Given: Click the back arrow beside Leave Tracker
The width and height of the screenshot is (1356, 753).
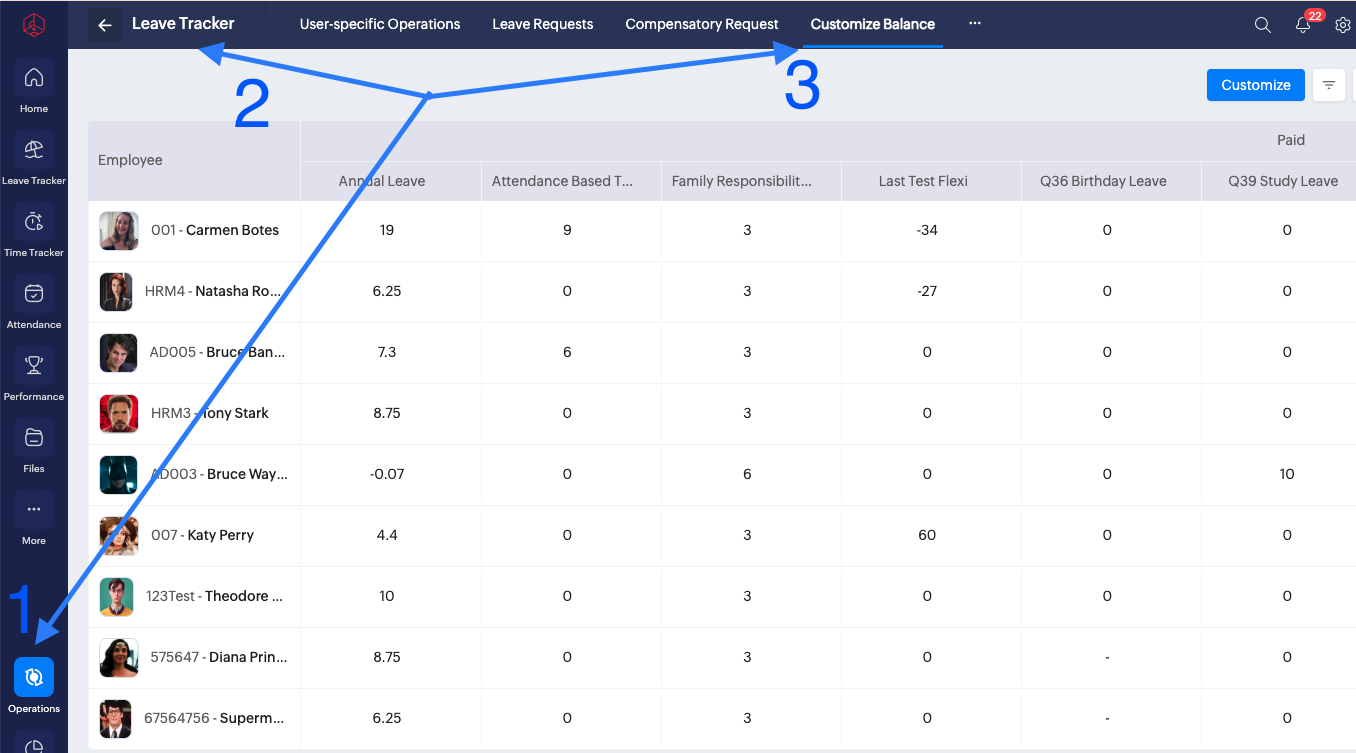Looking at the screenshot, I should (105, 25).
